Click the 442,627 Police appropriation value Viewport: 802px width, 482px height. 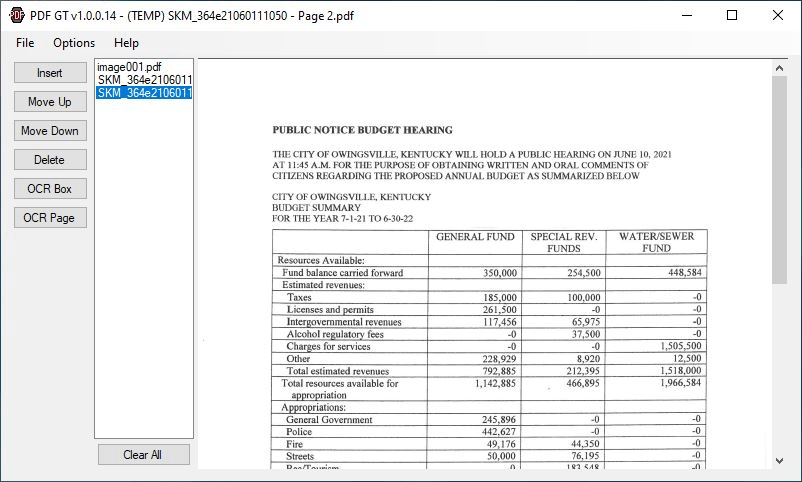point(499,431)
